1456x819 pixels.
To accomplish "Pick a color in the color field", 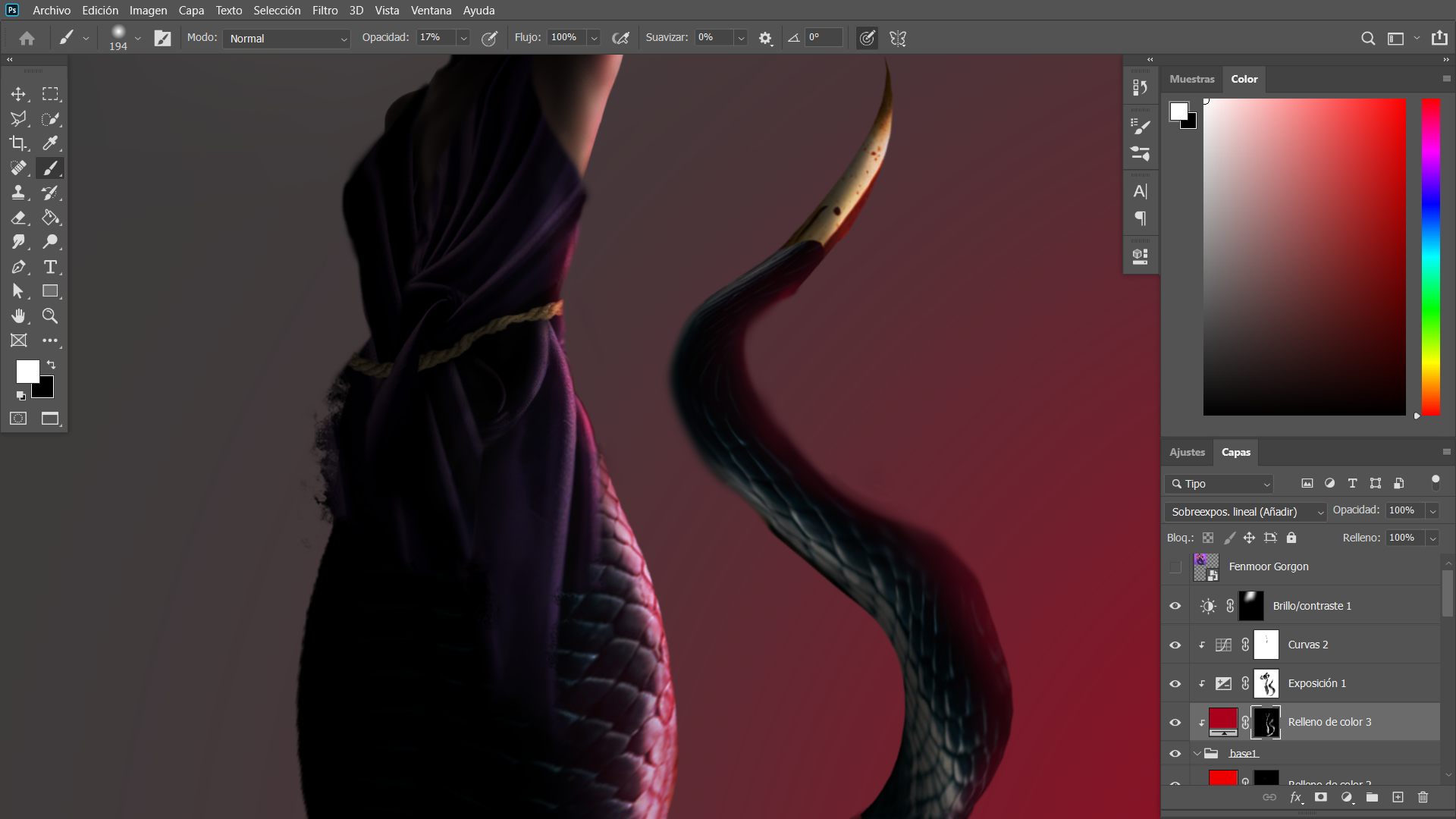I will point(1304,256).
